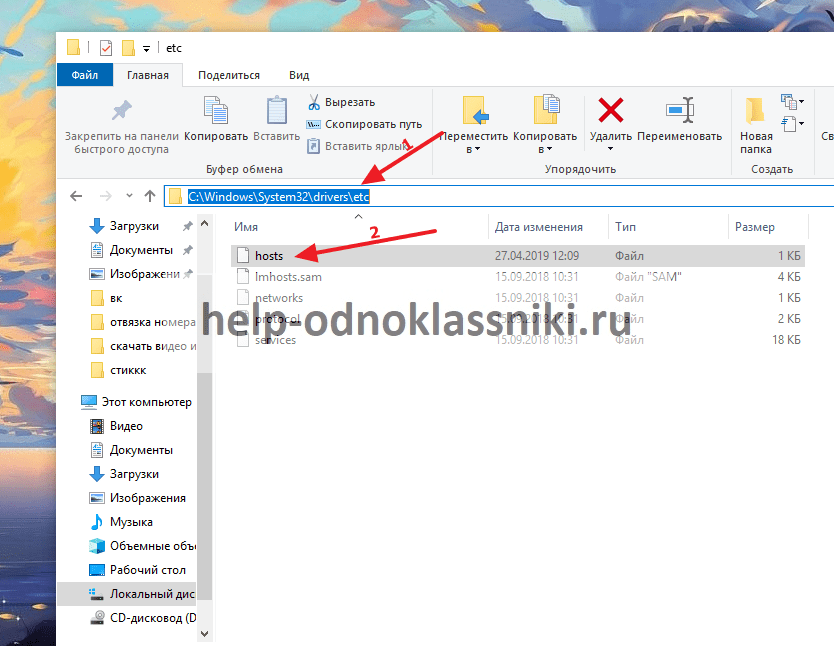834x646 pixels.
Task: Open Documents (Документы) under This PC
Action: 141,450
